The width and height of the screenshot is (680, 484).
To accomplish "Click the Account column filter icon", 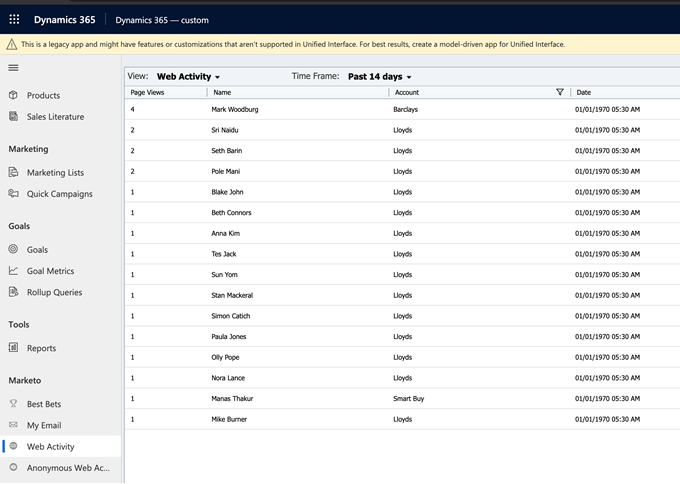I will [560, 92].
